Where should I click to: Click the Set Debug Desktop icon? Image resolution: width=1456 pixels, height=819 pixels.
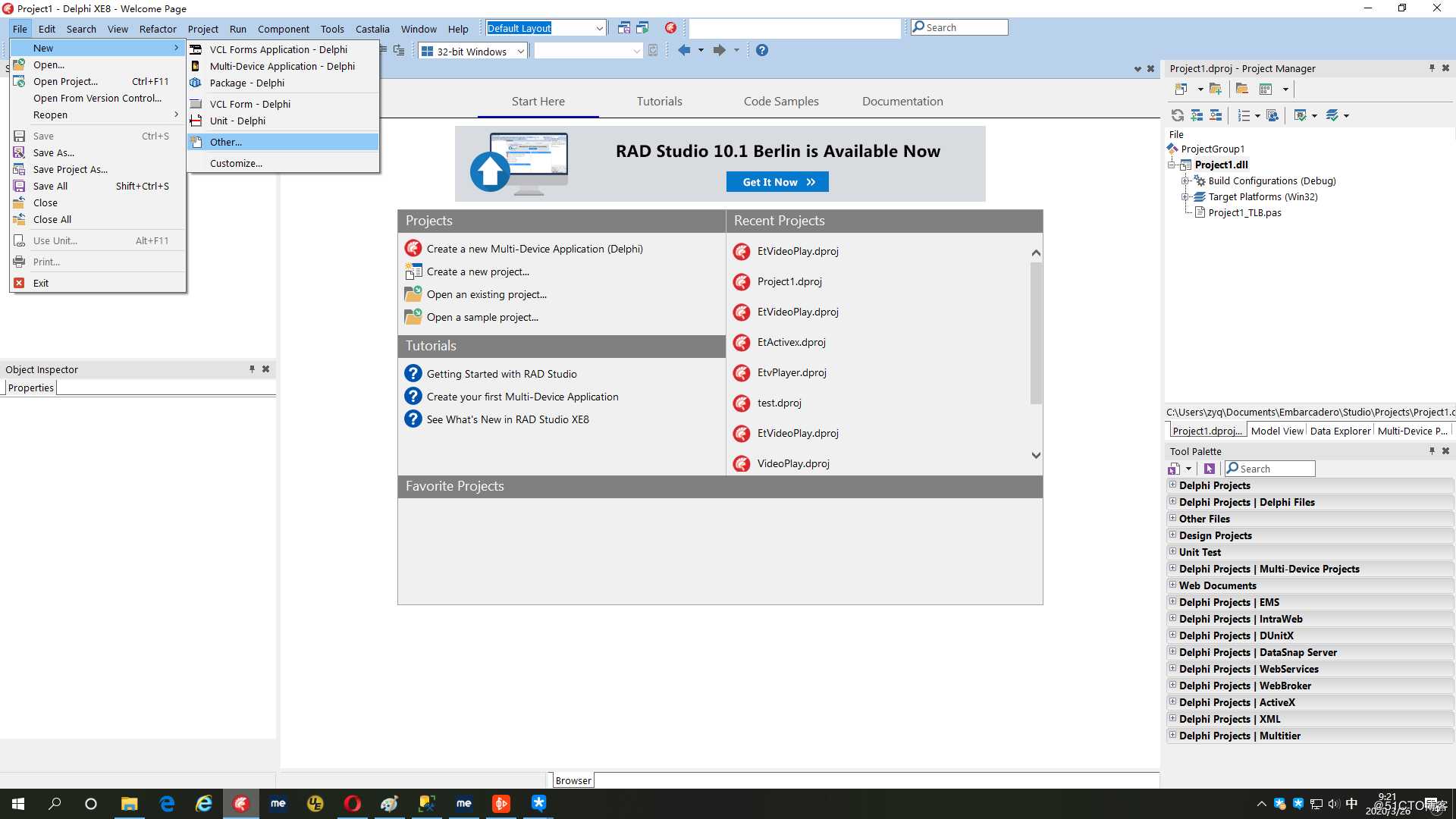click(642, 28)
